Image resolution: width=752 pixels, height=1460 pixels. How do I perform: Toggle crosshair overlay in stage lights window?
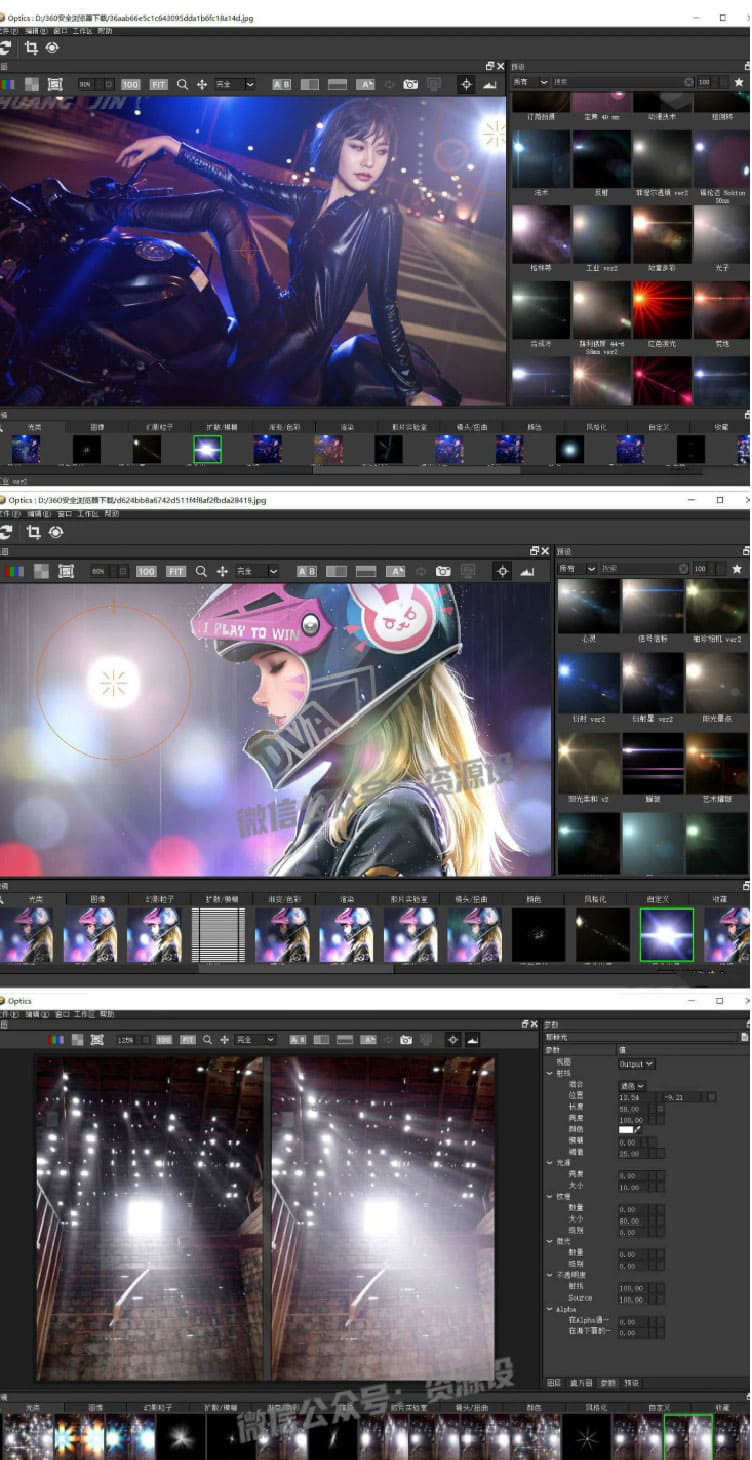pos(451,1040)
